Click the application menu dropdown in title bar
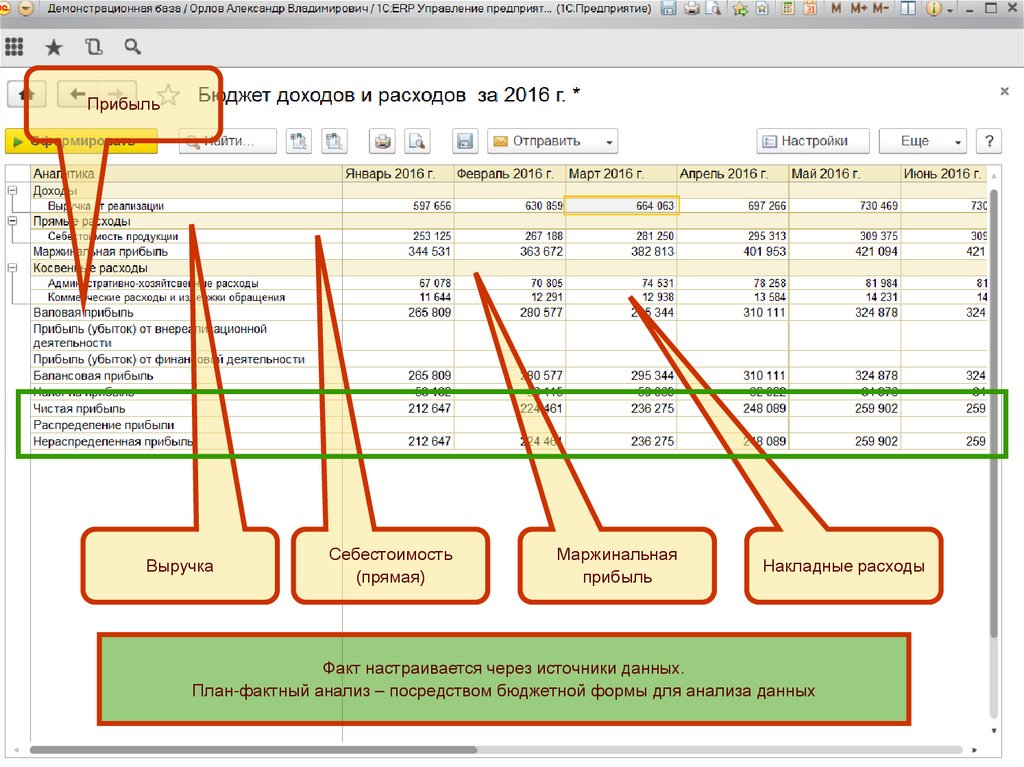Screen dimensions: 1024x767 25,8
